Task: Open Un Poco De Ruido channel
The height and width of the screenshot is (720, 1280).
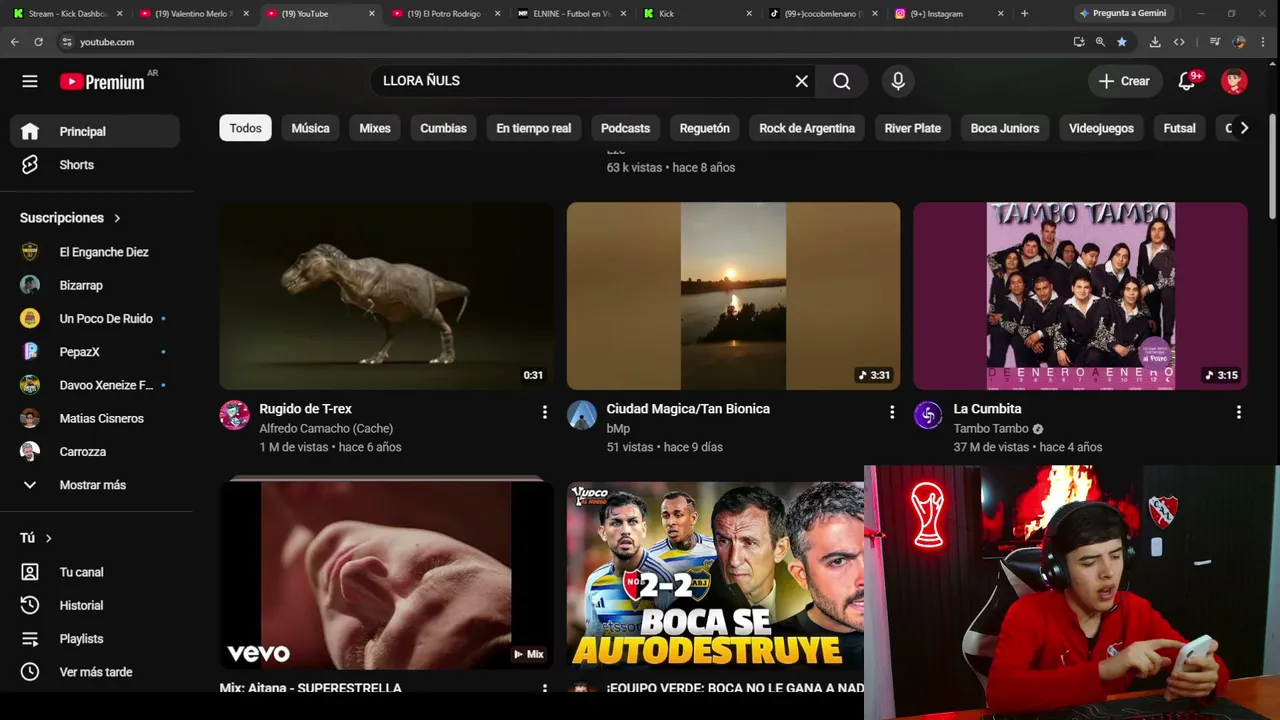Action: pyautogui.click(x=95, y=318)
